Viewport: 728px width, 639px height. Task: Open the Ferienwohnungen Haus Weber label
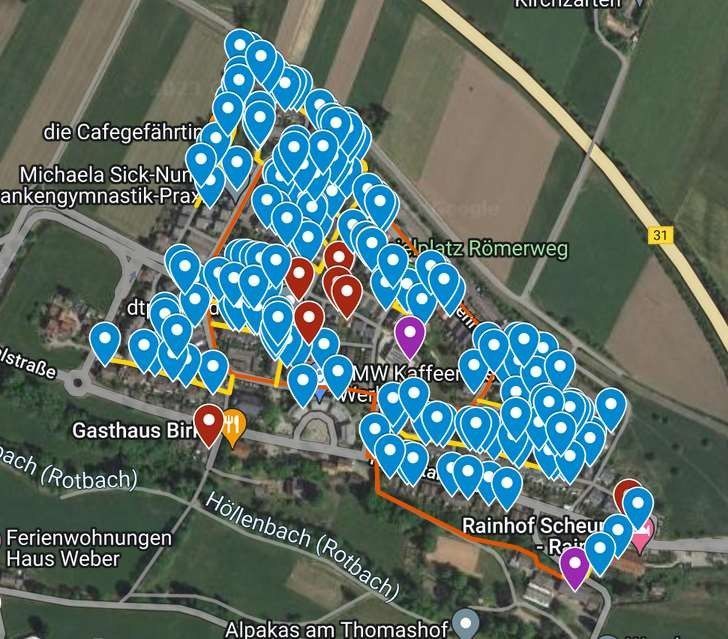click(87, 548)
